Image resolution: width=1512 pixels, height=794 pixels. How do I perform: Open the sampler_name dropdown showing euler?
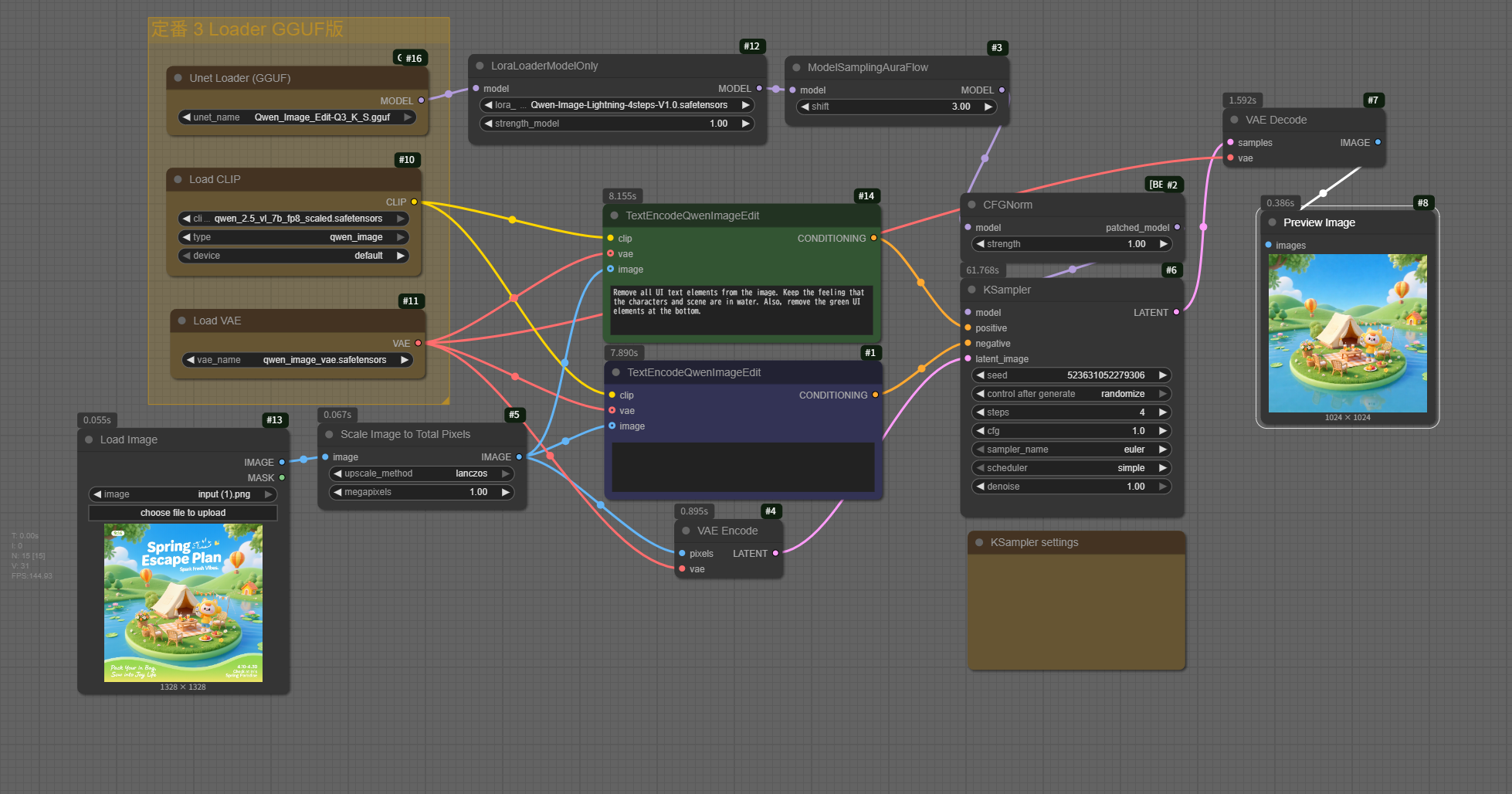click(1071, 450)
